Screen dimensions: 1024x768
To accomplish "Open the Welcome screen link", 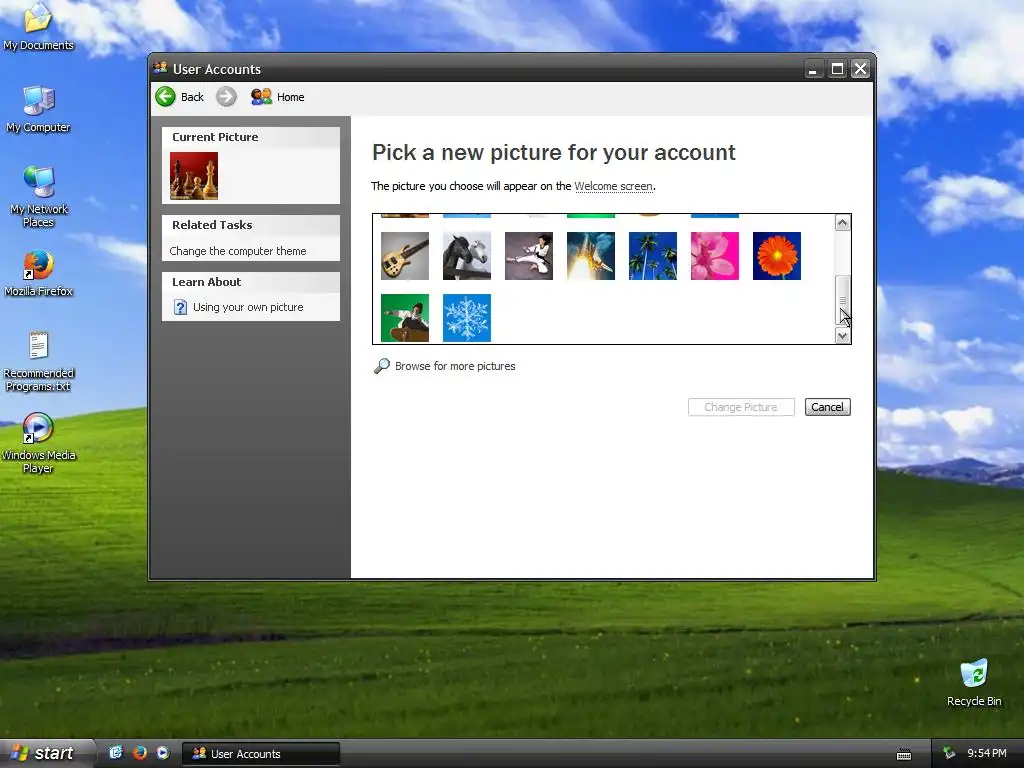I will pos(613,186).
